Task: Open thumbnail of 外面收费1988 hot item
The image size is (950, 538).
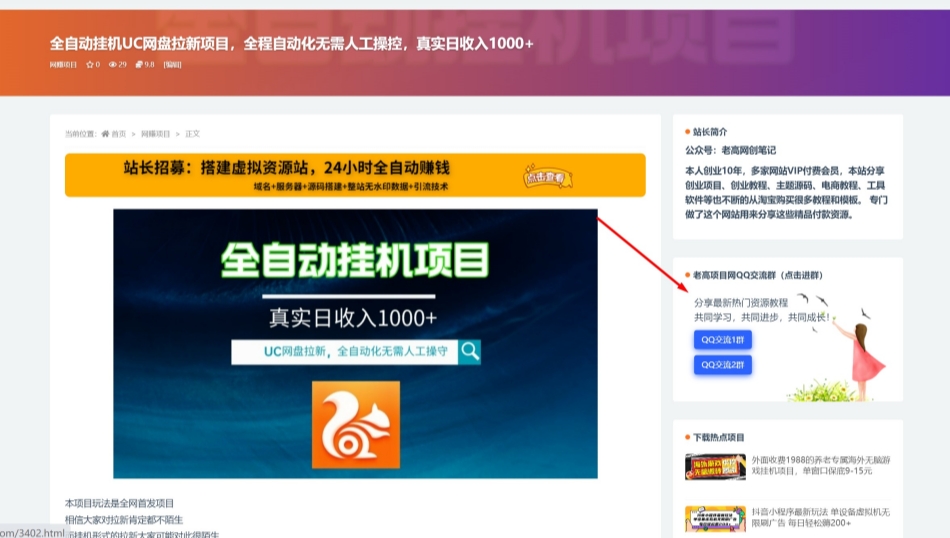Action: point(715,466)
